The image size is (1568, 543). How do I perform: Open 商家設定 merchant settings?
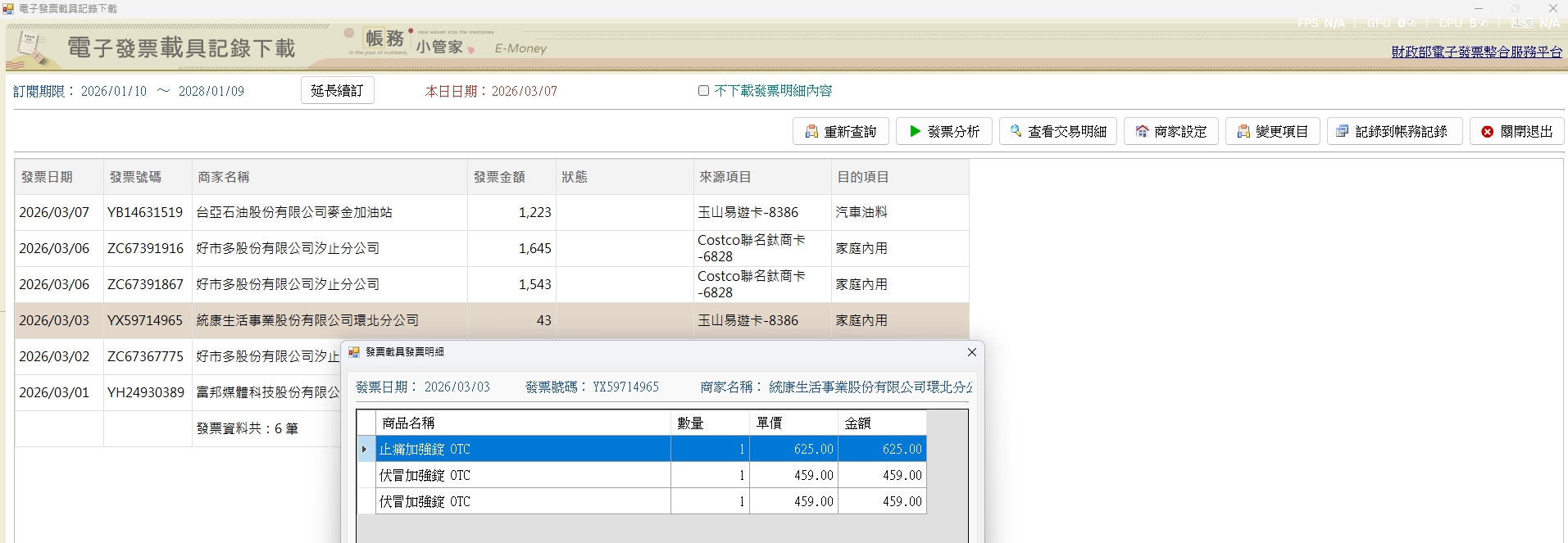pos(1170,132)
